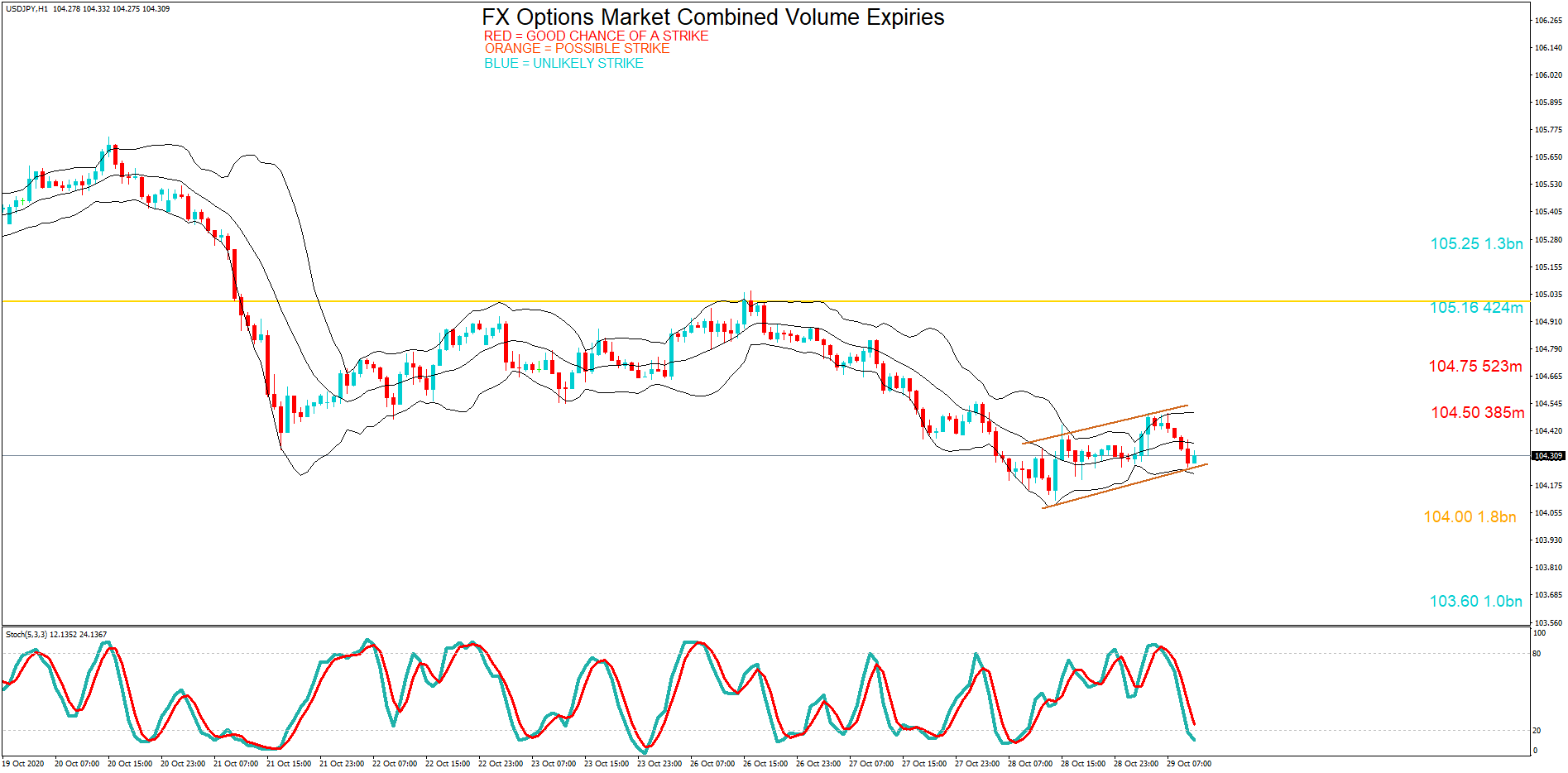Click the 103.60 1.0bn blue strike label
Screen dimensions: 1568x773
click(1476, 601)
